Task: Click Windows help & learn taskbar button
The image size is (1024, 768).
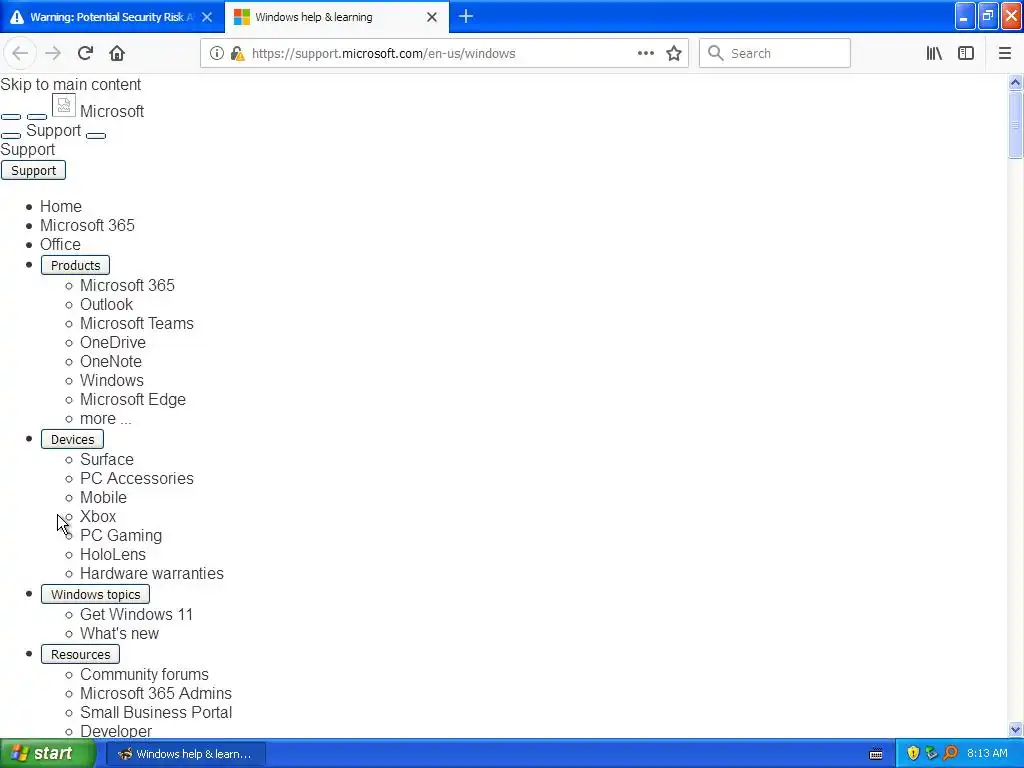Action: pyautogui.click(x=185, y=754)
